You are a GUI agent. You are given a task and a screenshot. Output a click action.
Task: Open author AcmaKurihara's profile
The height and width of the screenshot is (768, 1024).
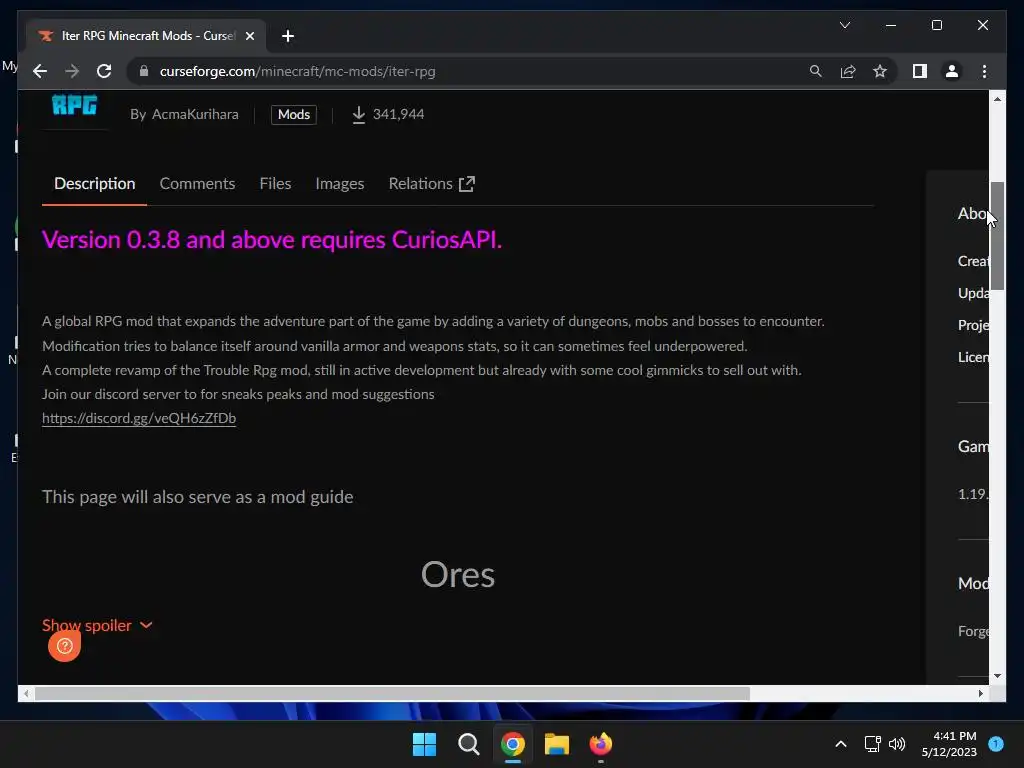(195, 114)
